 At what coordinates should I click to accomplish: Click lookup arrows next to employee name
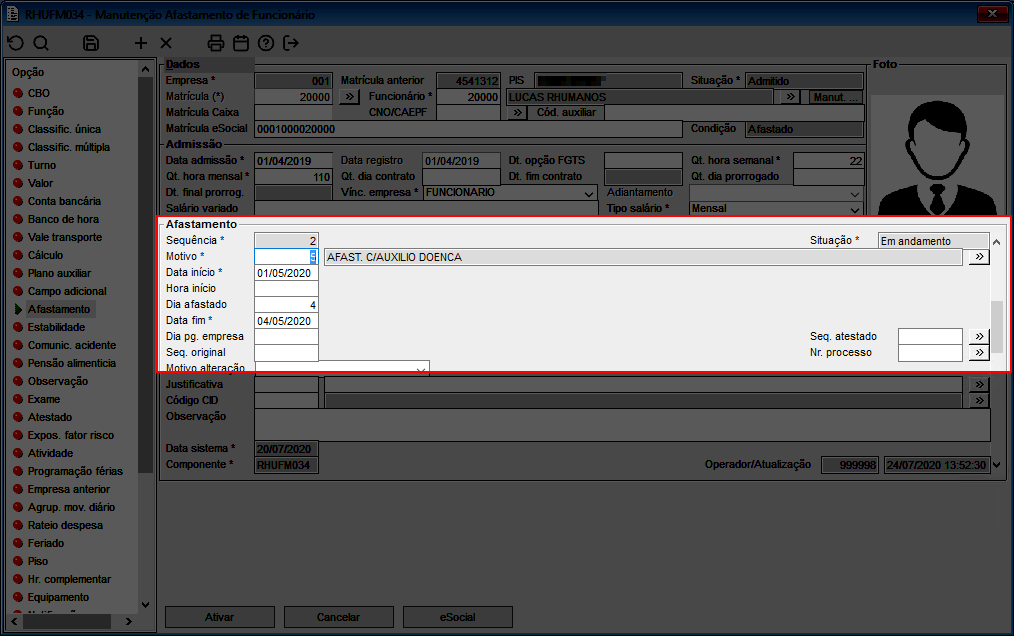[790, 97]
